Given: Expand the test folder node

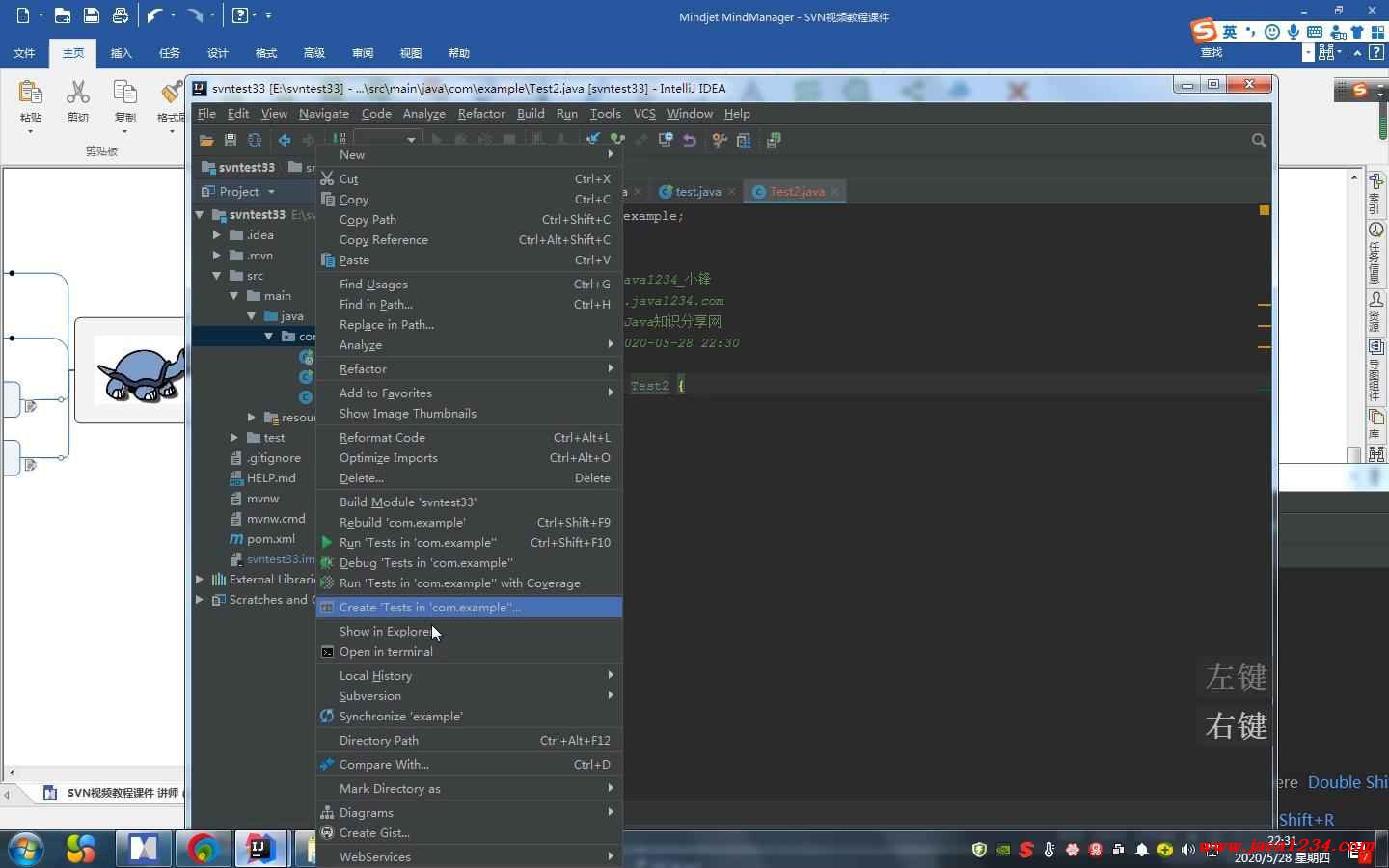Looking at the screenshot, I should point(234,438).
